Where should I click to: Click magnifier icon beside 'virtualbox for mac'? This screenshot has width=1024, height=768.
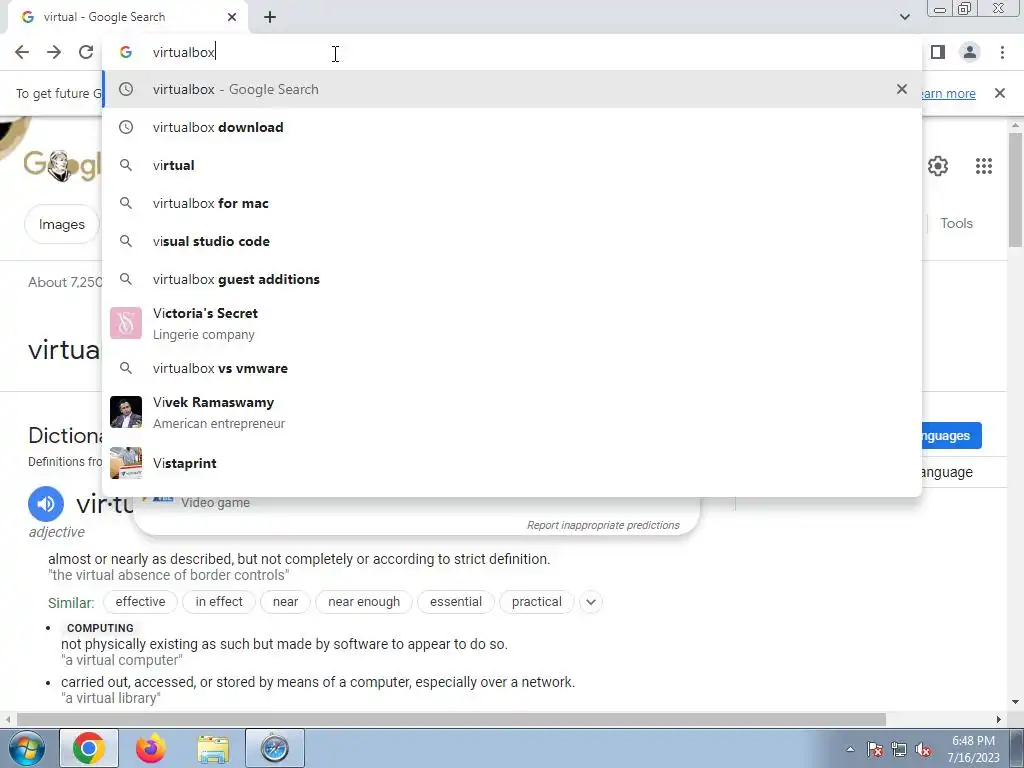point(126,203)
